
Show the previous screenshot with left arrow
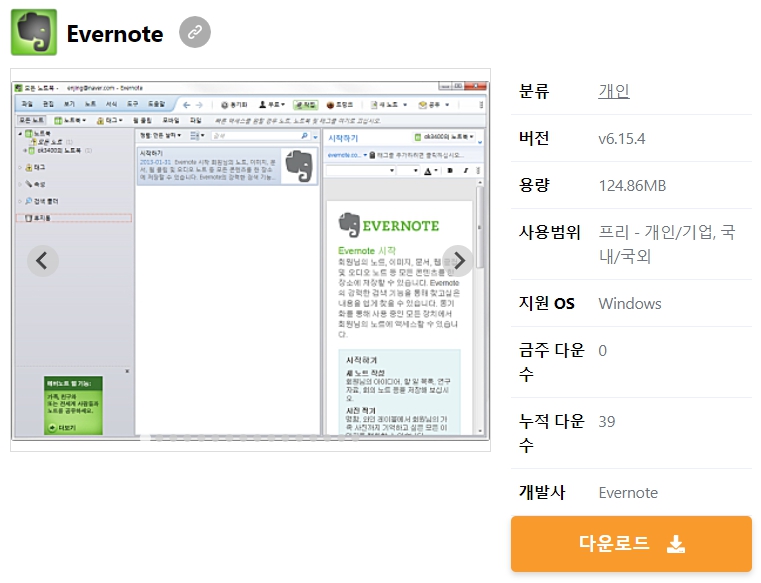tap(43, 261)
